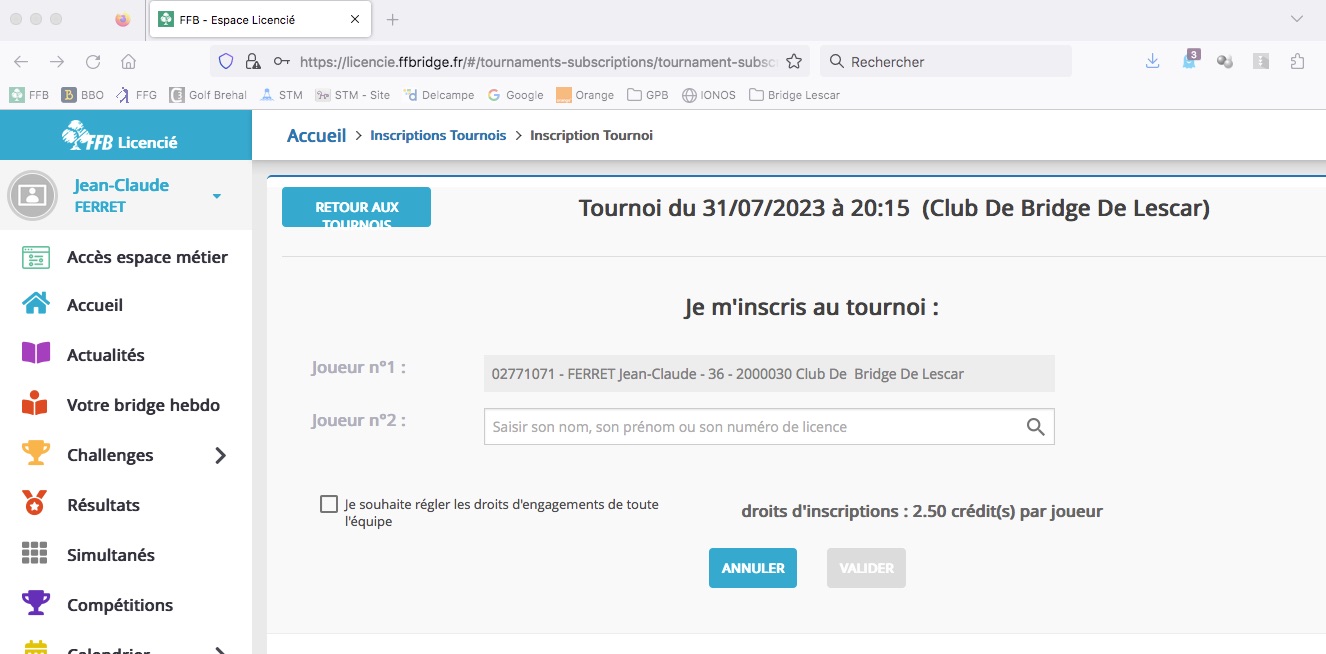Image resolution: width=1326 pixels, height=654 pixels.
Task: Open the Résultats section icon
Action: (x=35, y=504)
